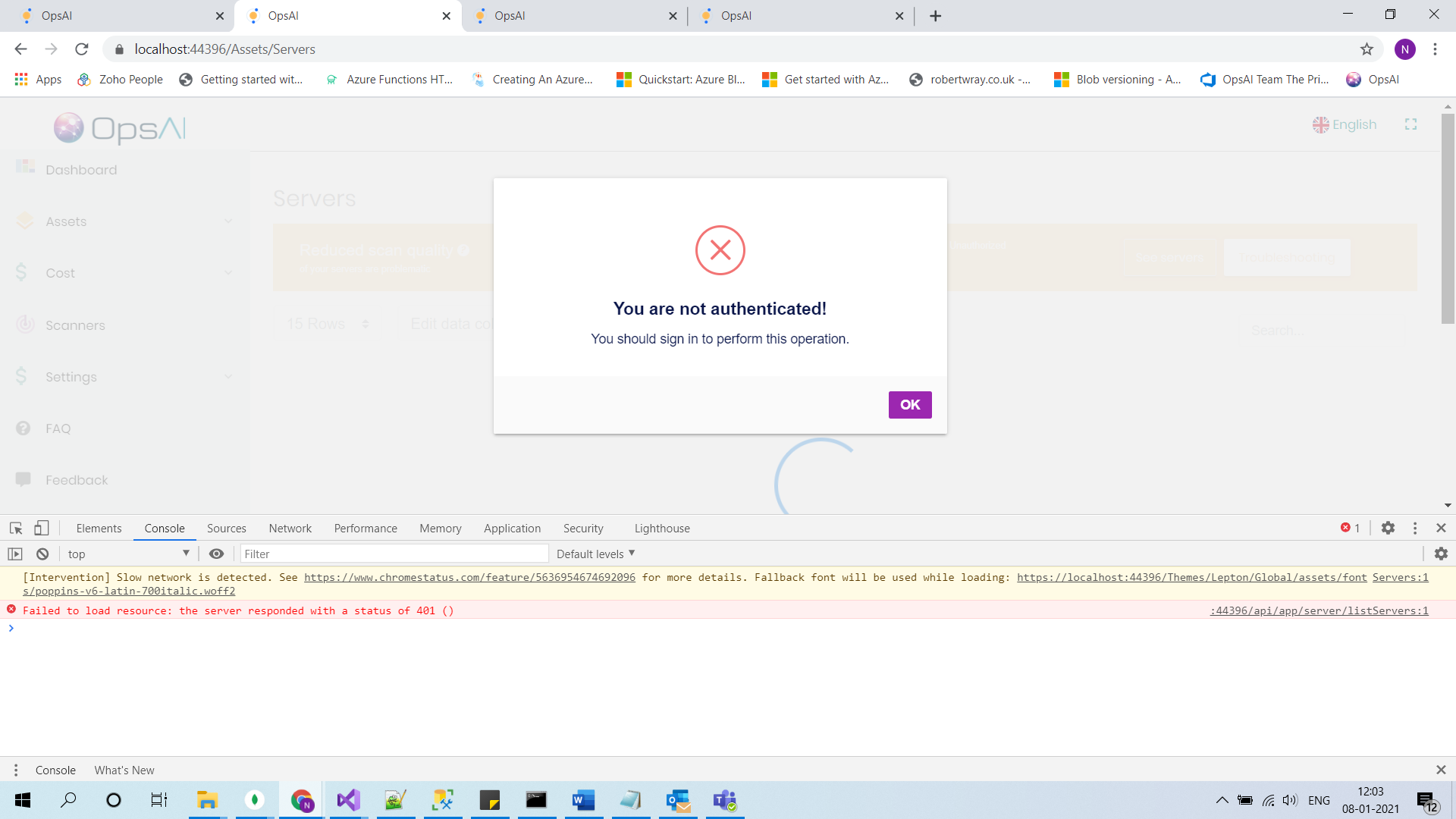Clear console with the ban icon
The width and height of the screenshot is (1456, 819).
click(x=42, y=554)
